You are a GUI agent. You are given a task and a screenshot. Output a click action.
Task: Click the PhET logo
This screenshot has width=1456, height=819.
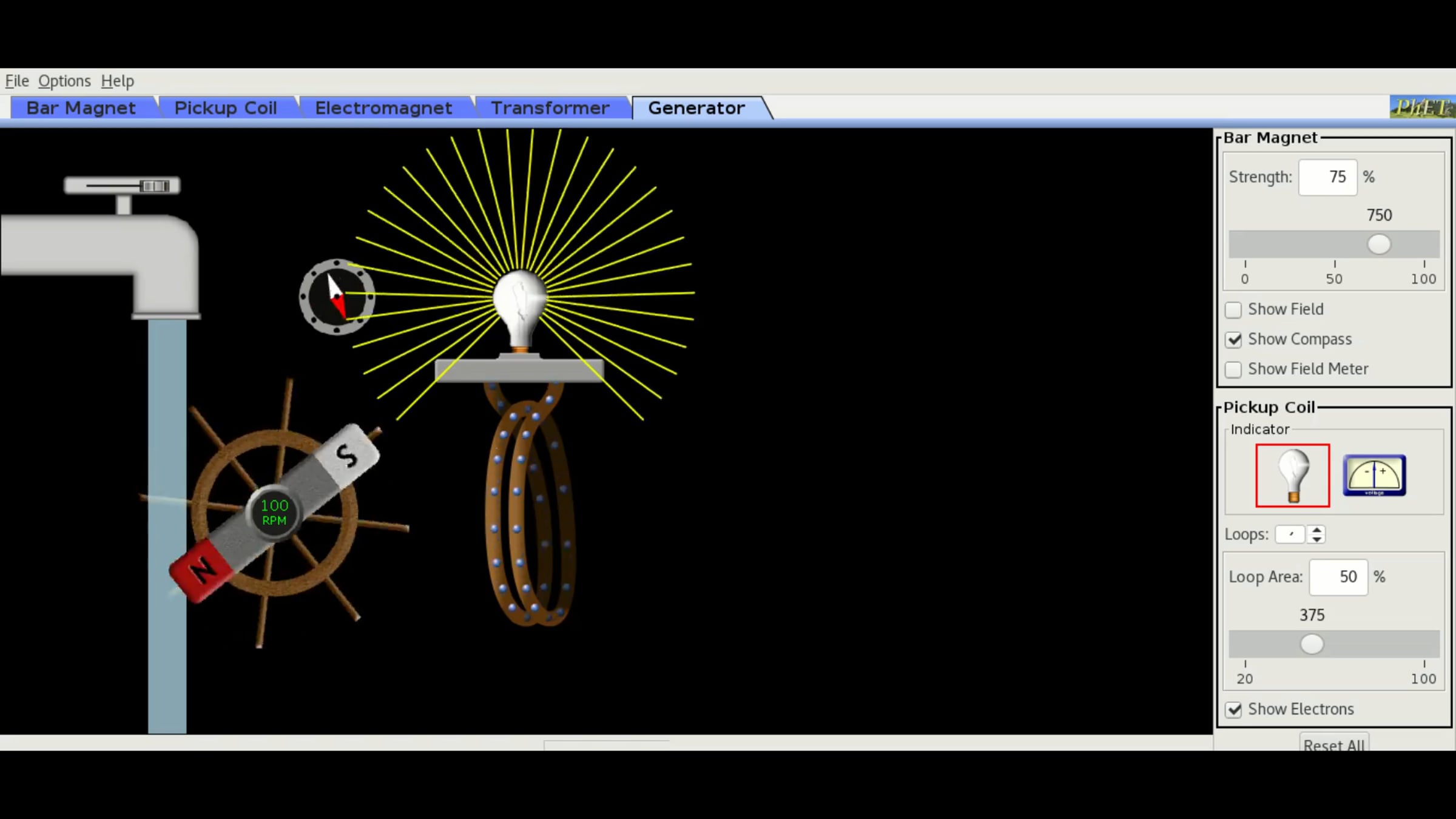click(x=1421, y=107)
